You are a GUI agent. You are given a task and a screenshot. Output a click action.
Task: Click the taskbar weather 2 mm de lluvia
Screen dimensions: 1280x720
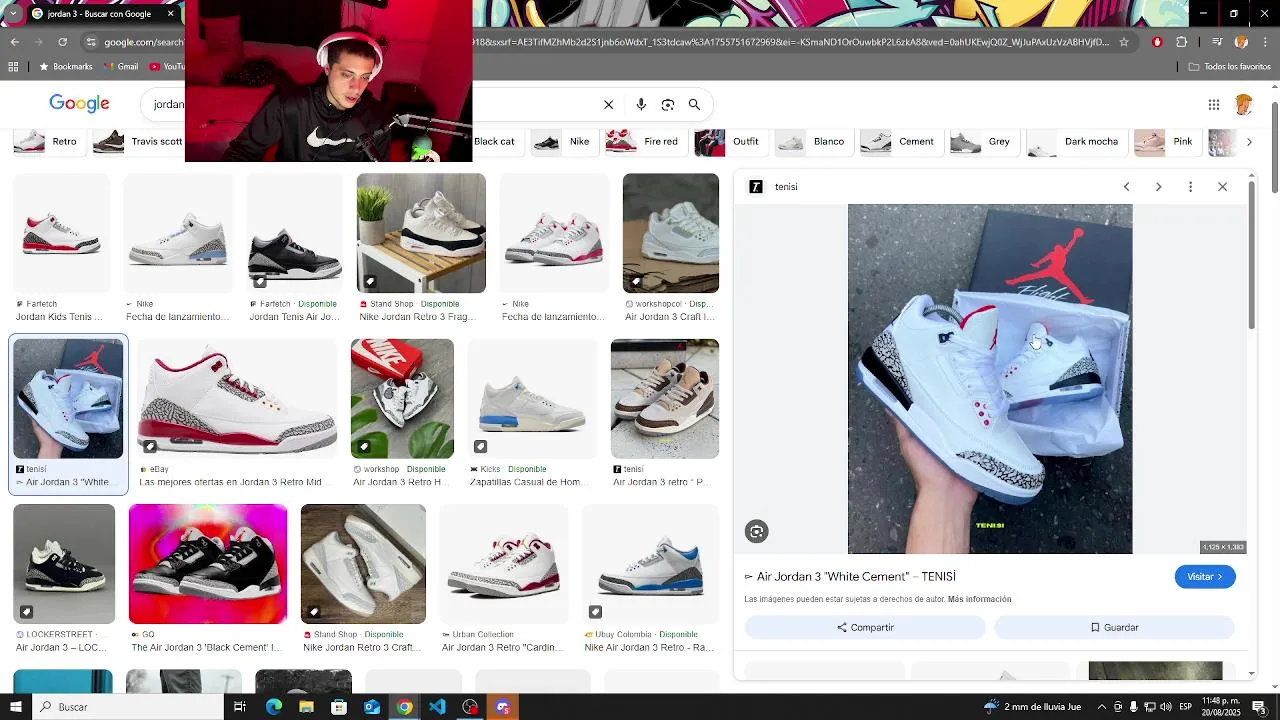click(1033, 707)
